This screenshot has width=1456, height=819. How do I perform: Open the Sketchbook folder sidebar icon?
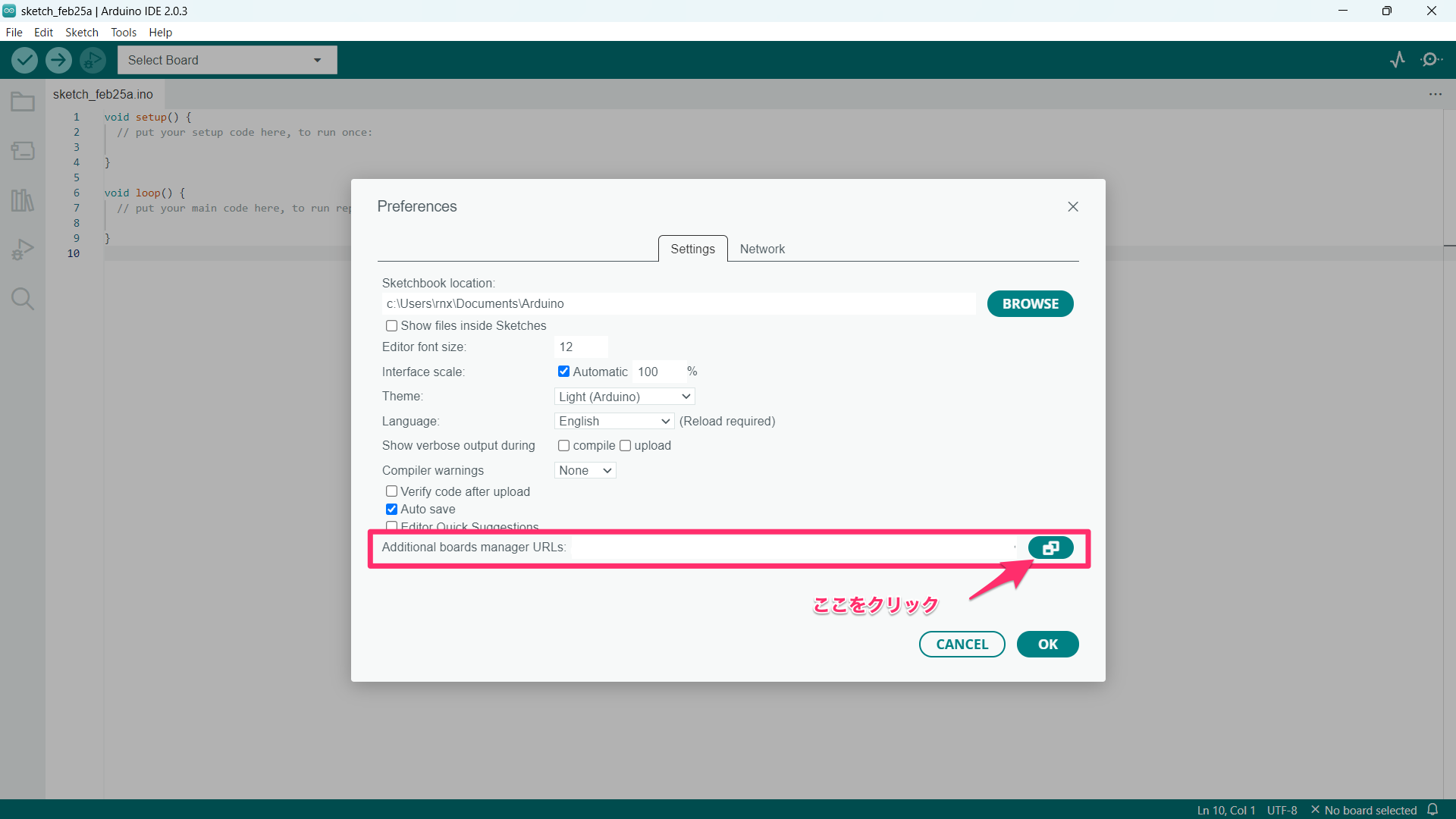23,102
